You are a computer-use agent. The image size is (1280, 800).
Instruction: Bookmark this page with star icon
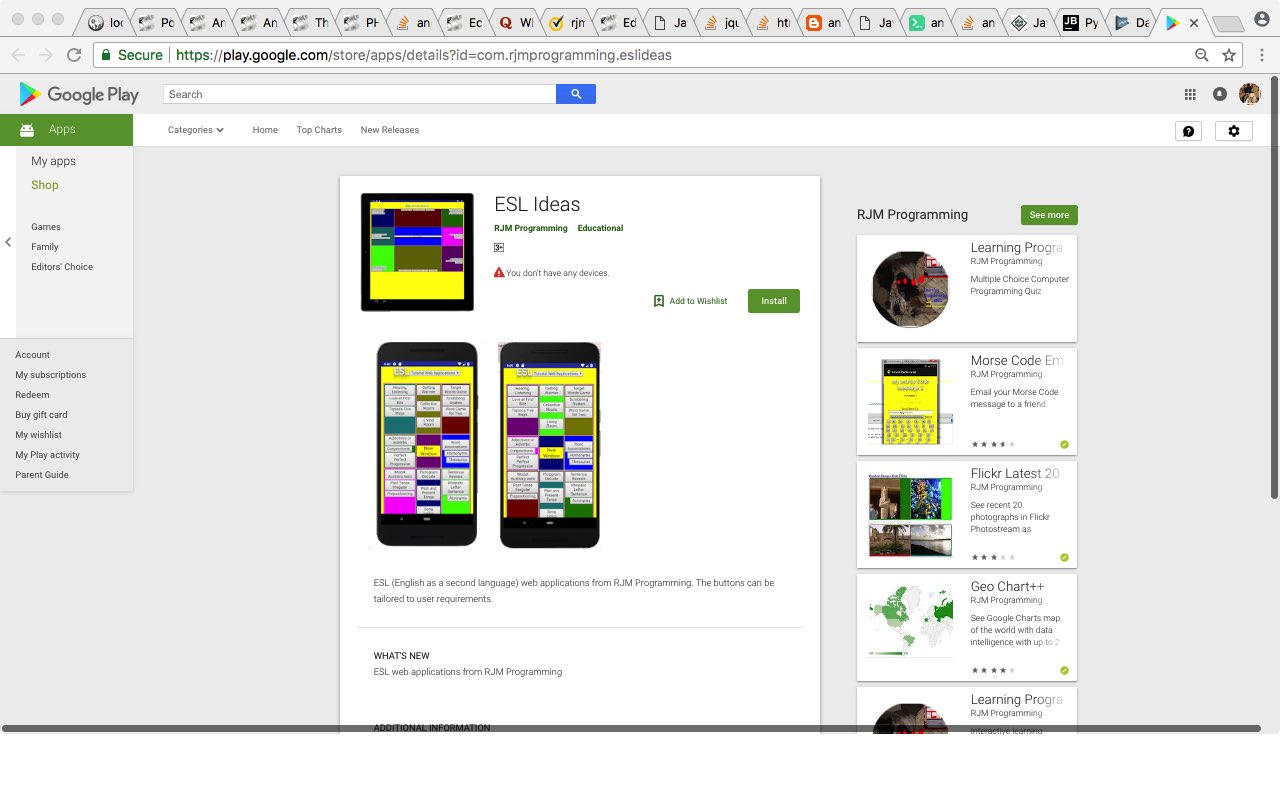tap(1229, 55)
